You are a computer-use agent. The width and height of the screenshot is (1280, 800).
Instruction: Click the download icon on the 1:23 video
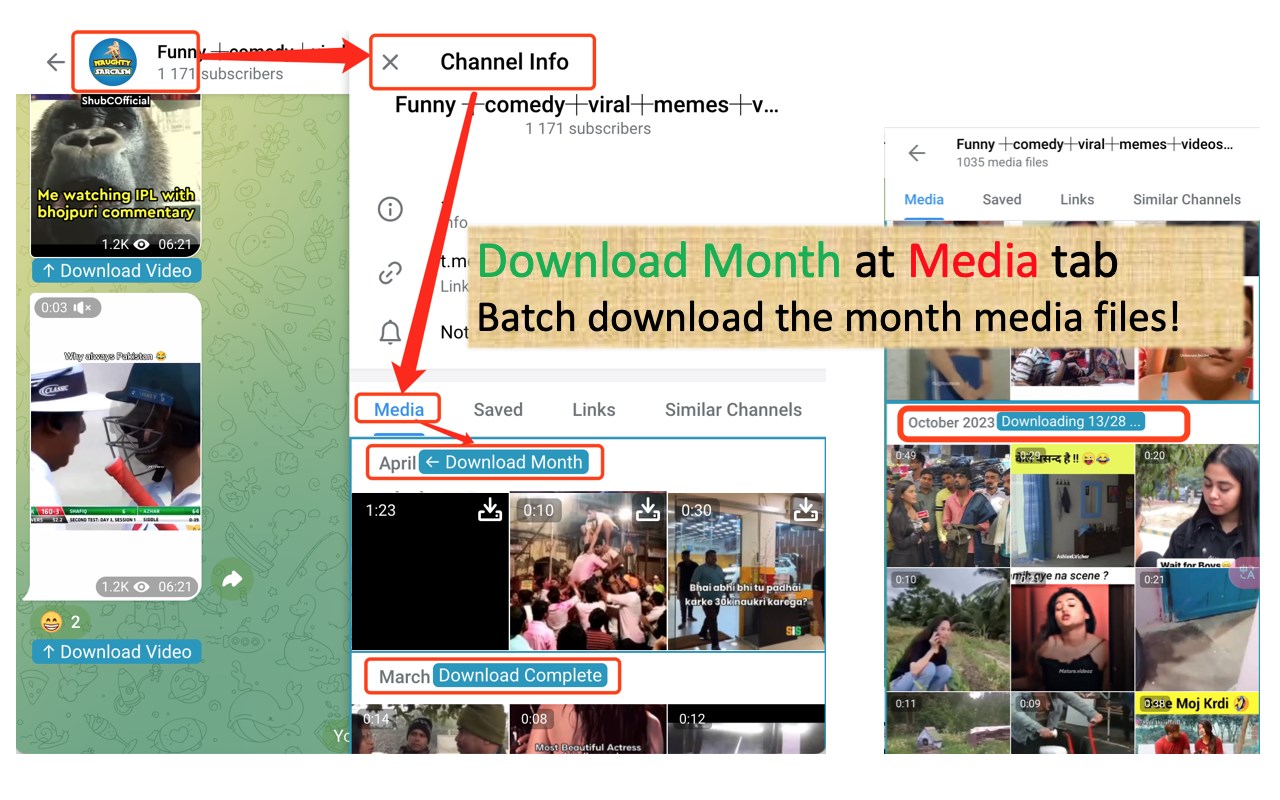[490, 509]
